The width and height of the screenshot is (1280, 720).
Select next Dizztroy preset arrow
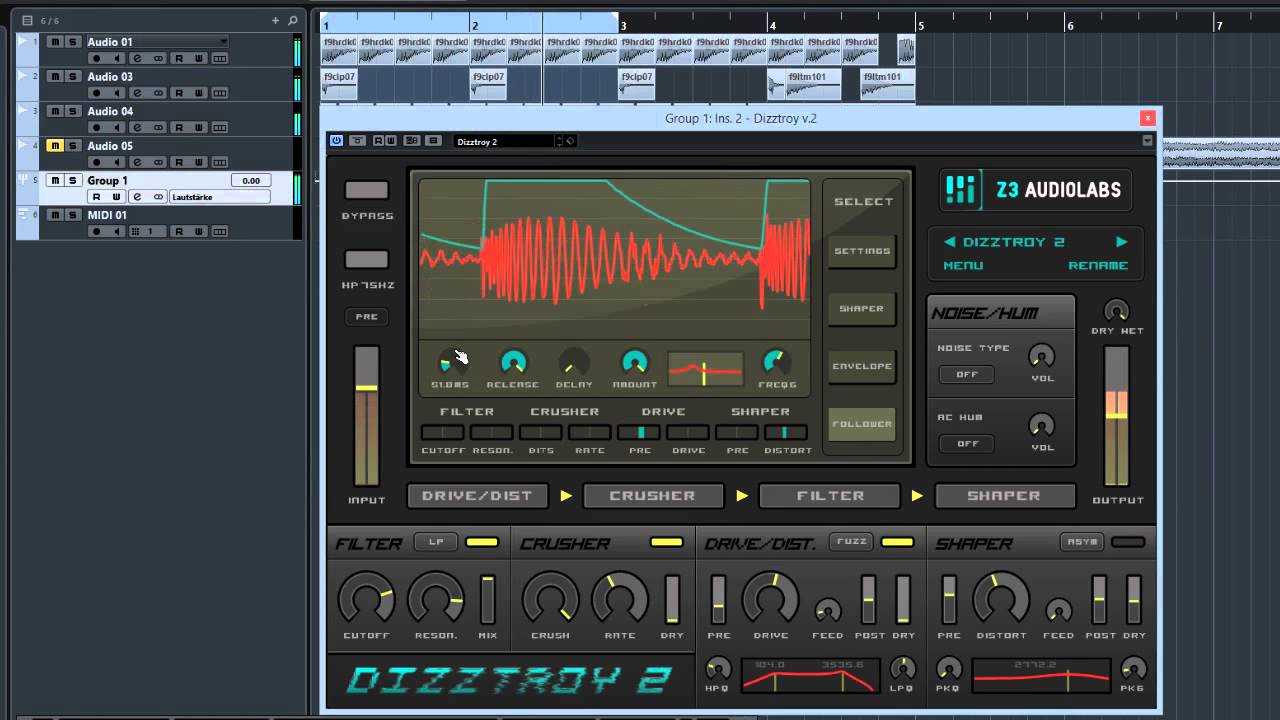click(1121, 242)
